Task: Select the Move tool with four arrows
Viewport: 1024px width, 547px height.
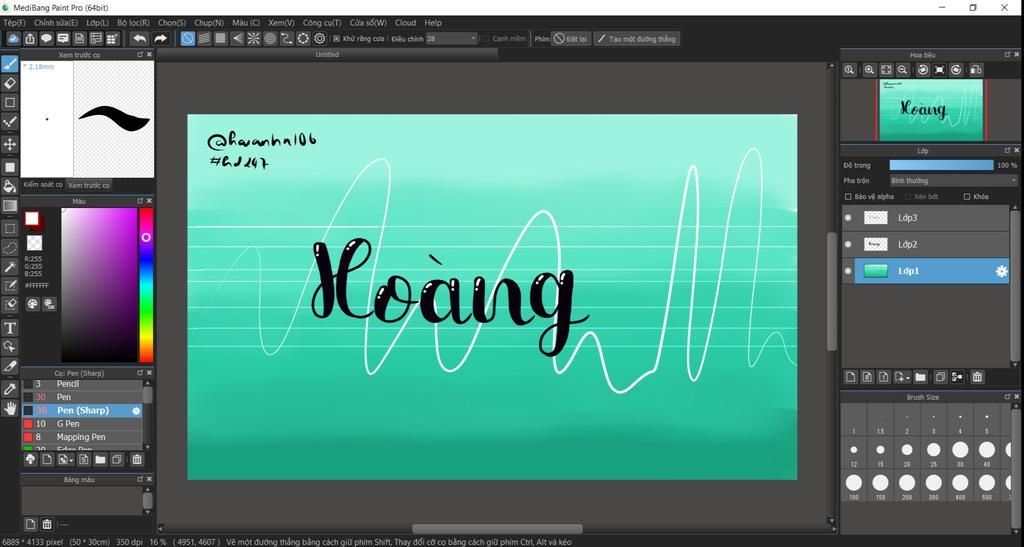Action: 10,144
